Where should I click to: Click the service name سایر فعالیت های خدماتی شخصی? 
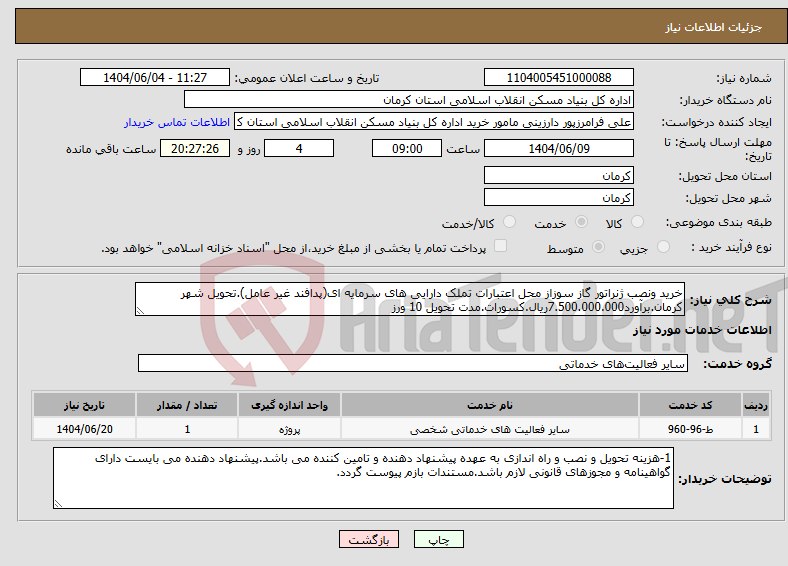pyautogui.click(x=490, y=429)
